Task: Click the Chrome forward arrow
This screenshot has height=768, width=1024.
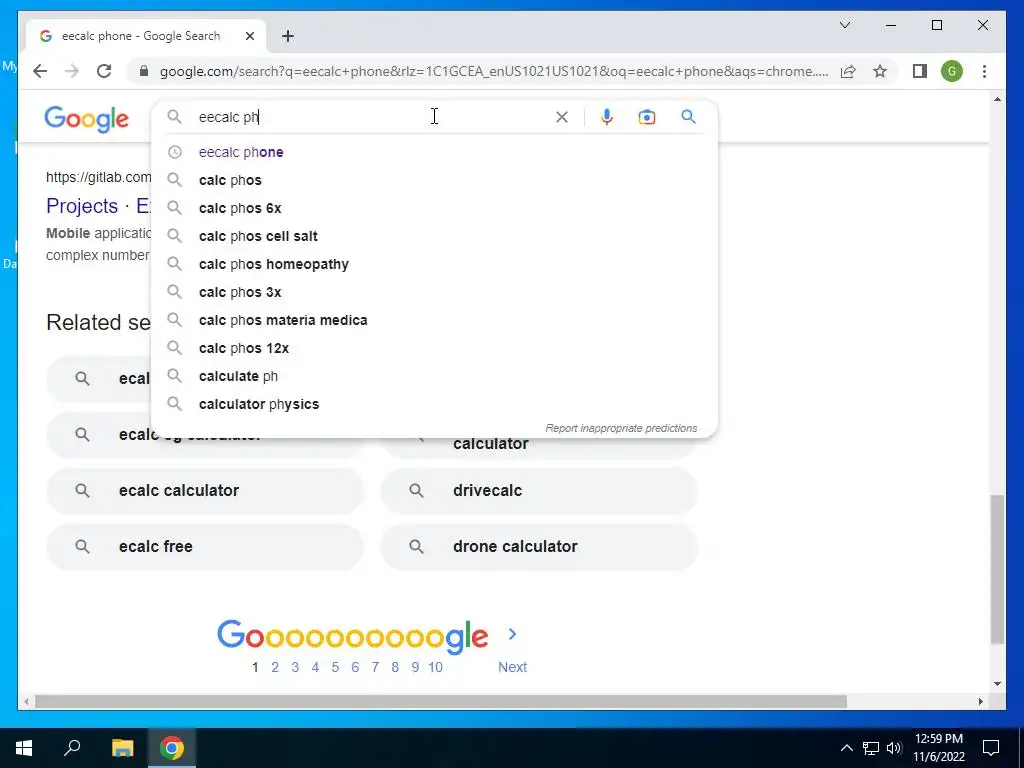Action: tap(72, 71)
